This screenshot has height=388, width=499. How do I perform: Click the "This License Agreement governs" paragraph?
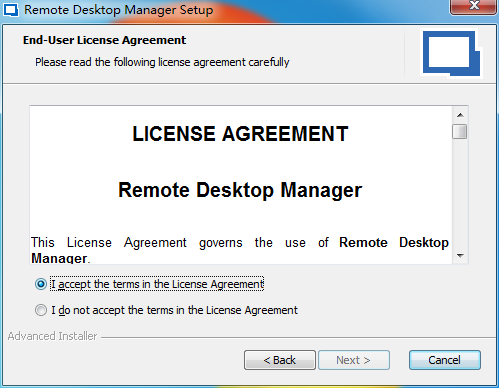tap(240, 250)
